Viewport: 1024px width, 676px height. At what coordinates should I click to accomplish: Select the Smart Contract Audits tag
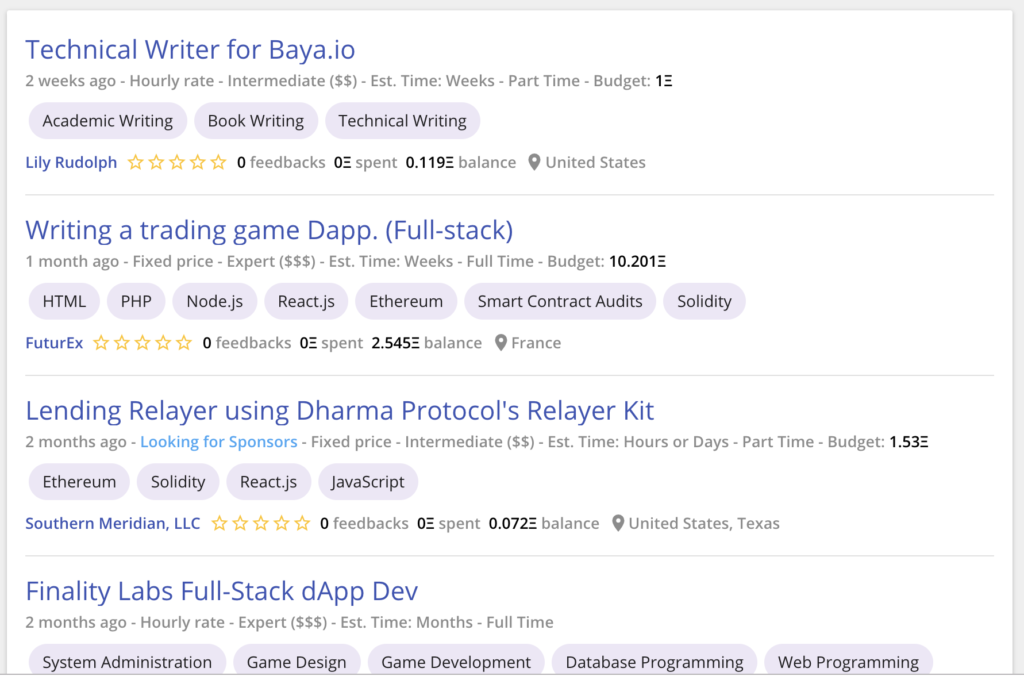tap(560, 301)
